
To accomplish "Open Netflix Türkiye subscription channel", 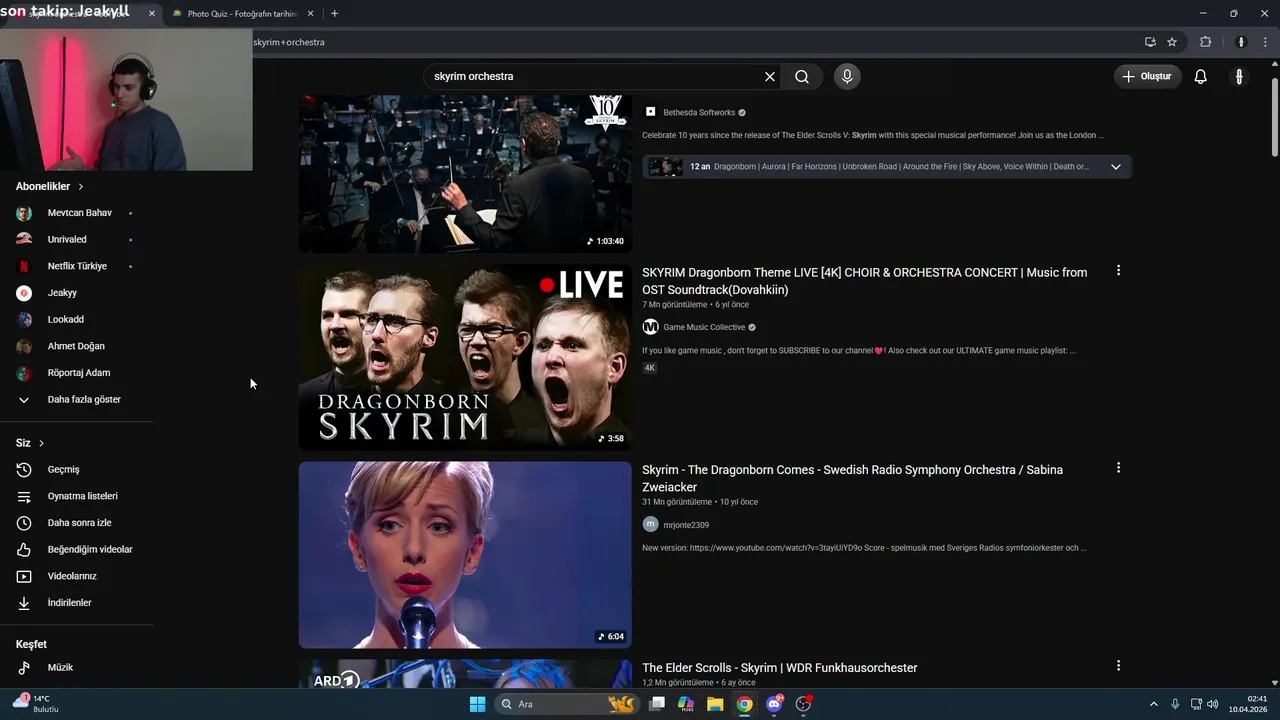I will pos(76,266).
